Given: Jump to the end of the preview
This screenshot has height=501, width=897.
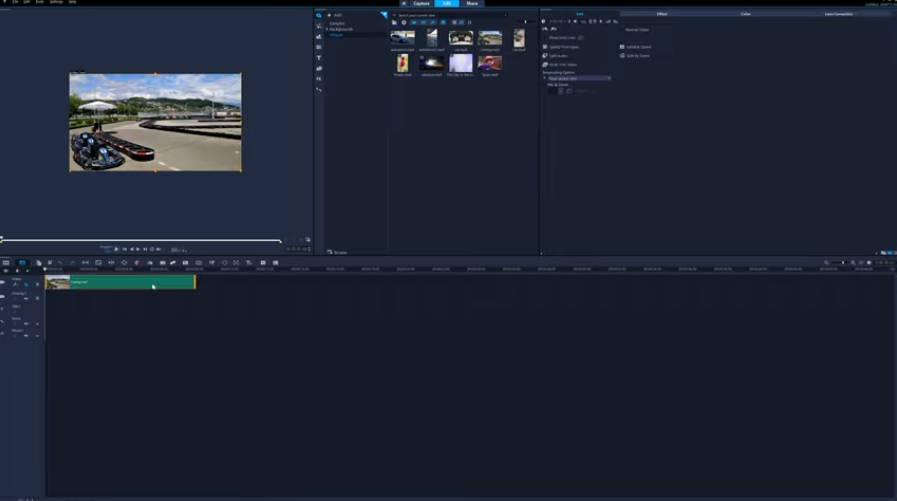Looking at the screenshot, I should [x=145, y=249].
